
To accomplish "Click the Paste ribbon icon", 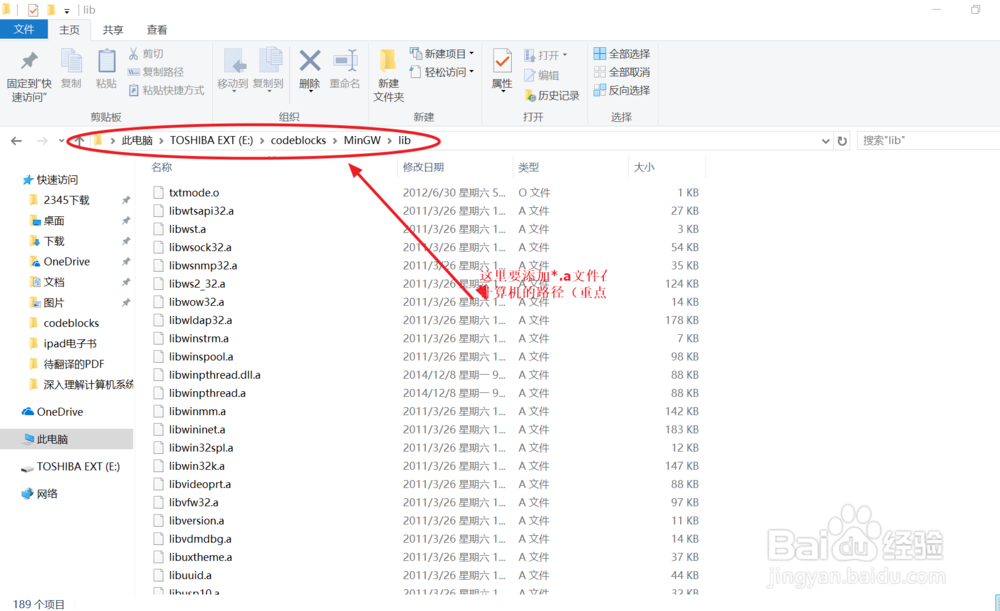I will 106,62.
